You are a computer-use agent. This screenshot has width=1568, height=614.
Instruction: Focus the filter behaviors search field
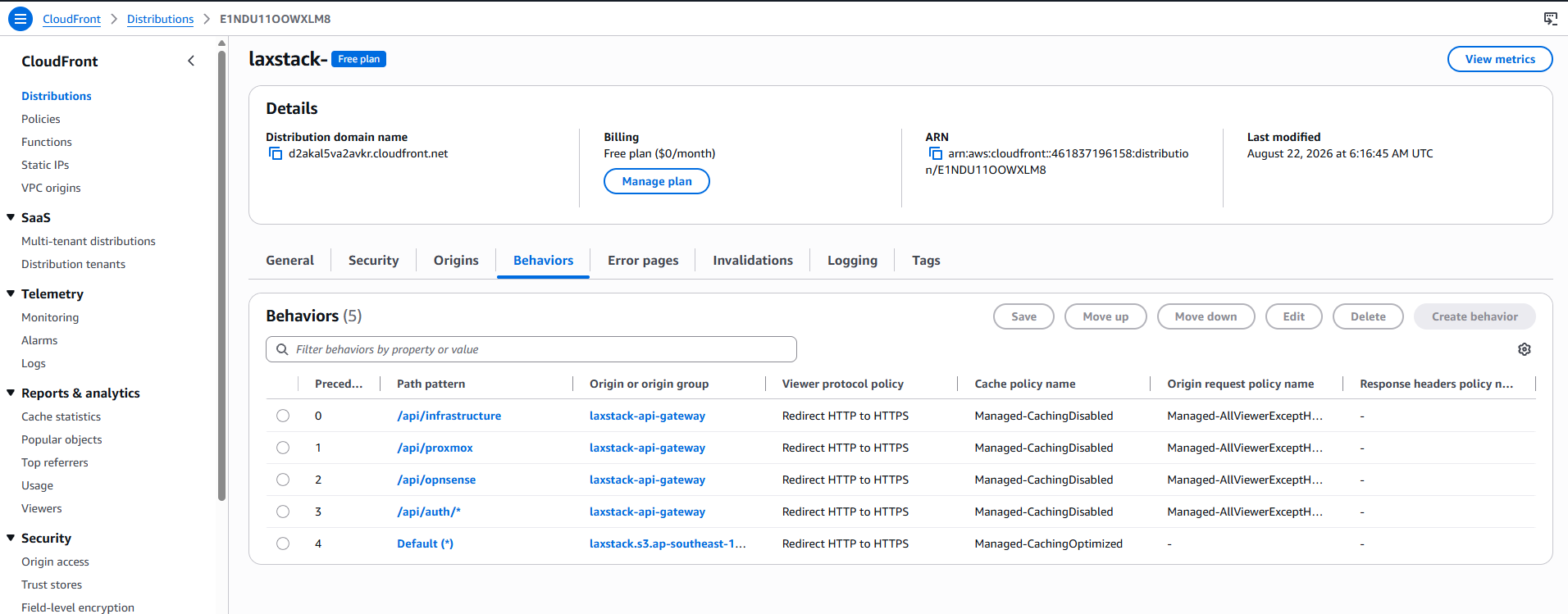click(x=531, y=349)
